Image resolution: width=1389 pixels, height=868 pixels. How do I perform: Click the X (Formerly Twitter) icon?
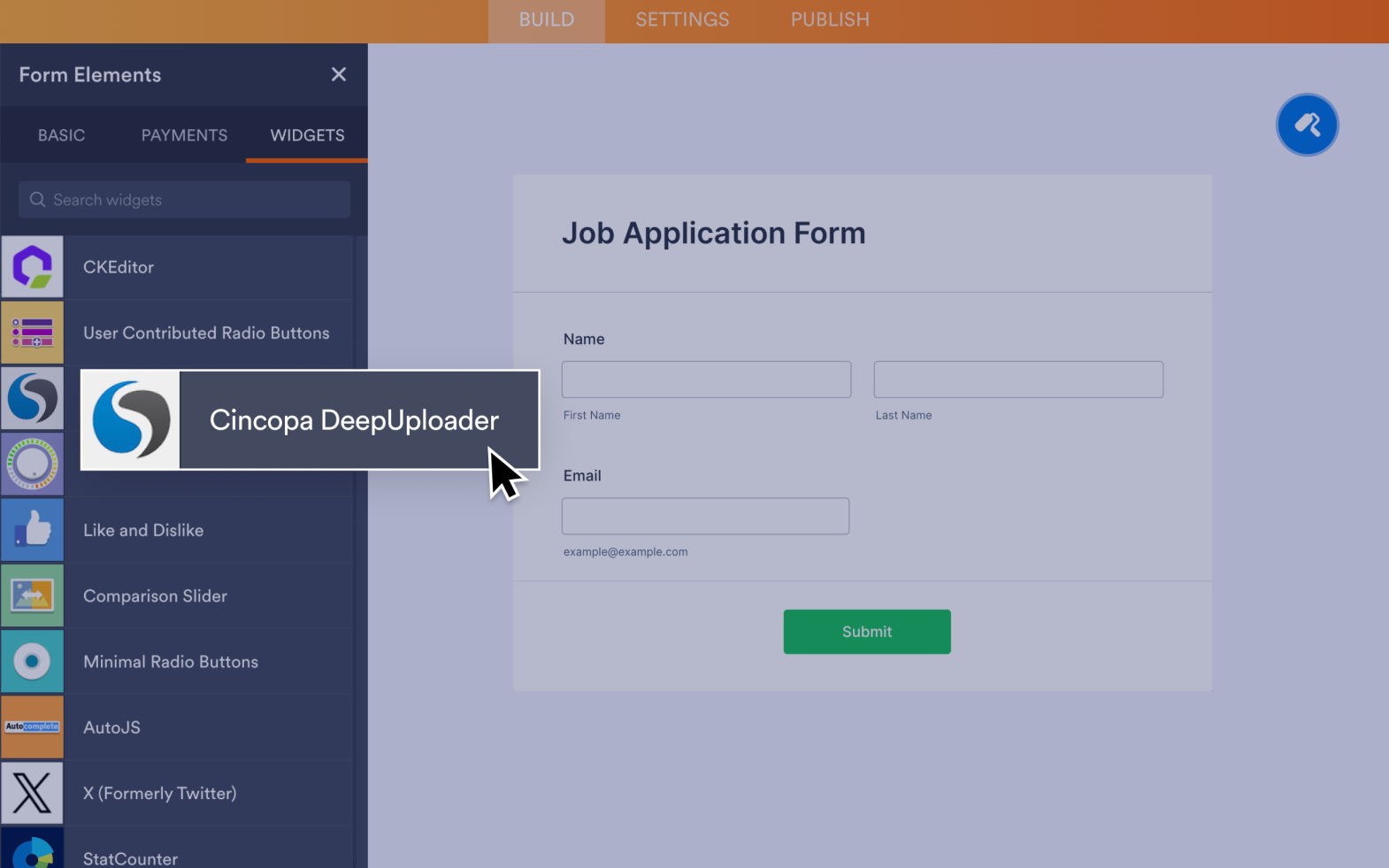[x=33, y=793]
